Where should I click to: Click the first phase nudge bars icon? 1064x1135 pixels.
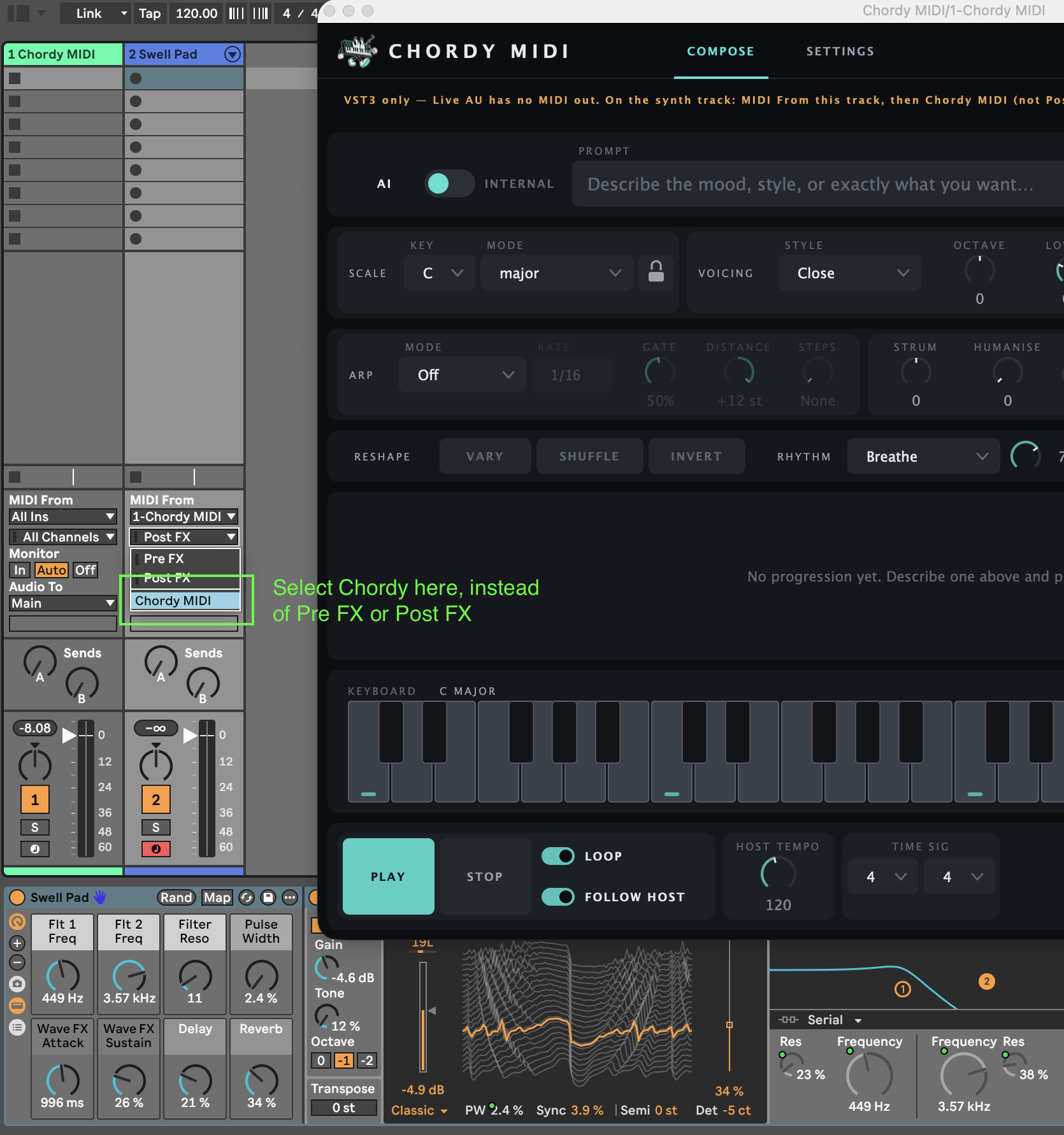pyautogui.click(x=236, y=13)
